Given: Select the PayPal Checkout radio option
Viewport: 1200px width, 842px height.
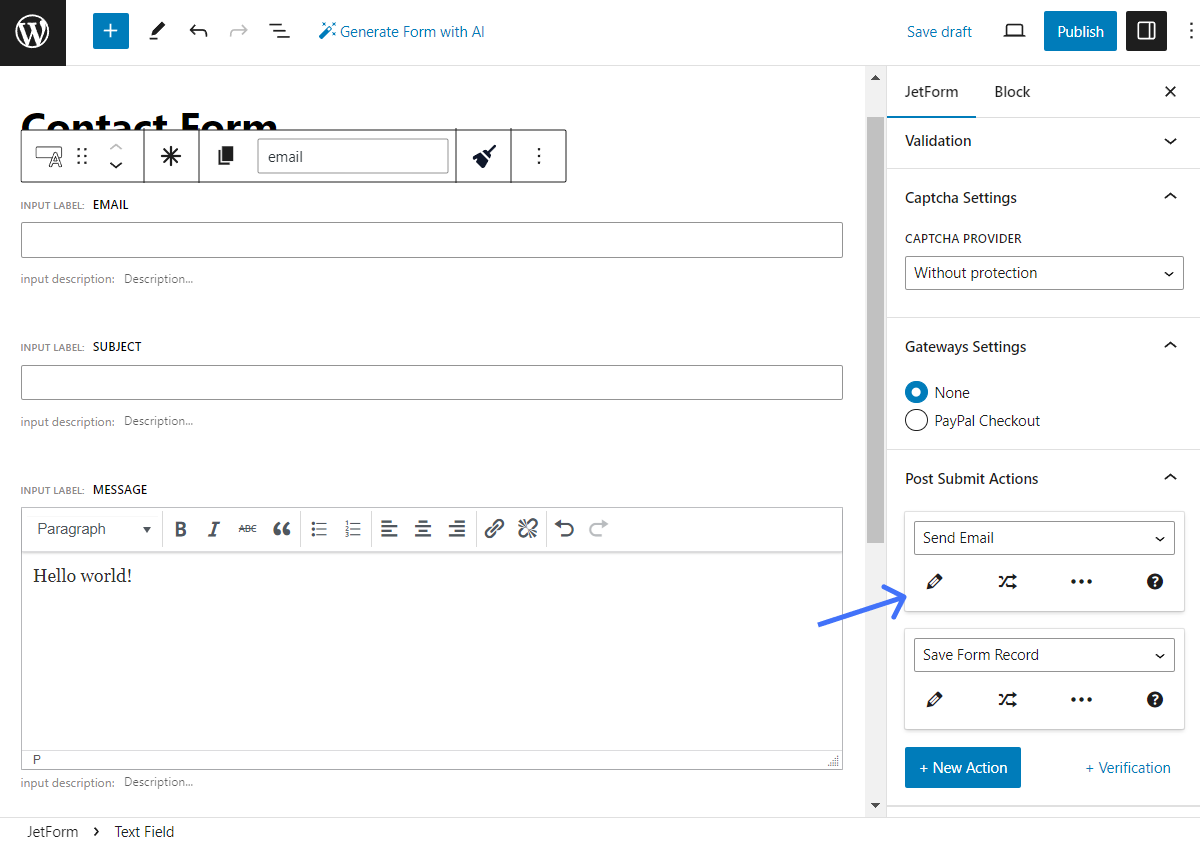Looking at the screenshot, I should (x=916, y=421).
